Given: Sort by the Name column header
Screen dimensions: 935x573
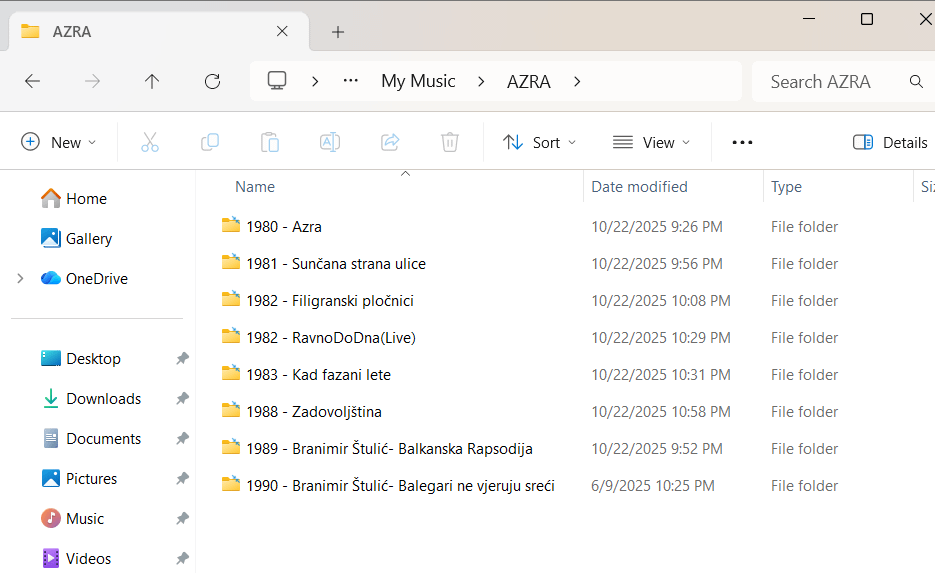Looking at the screenshot, I should (x=255, y=187).
